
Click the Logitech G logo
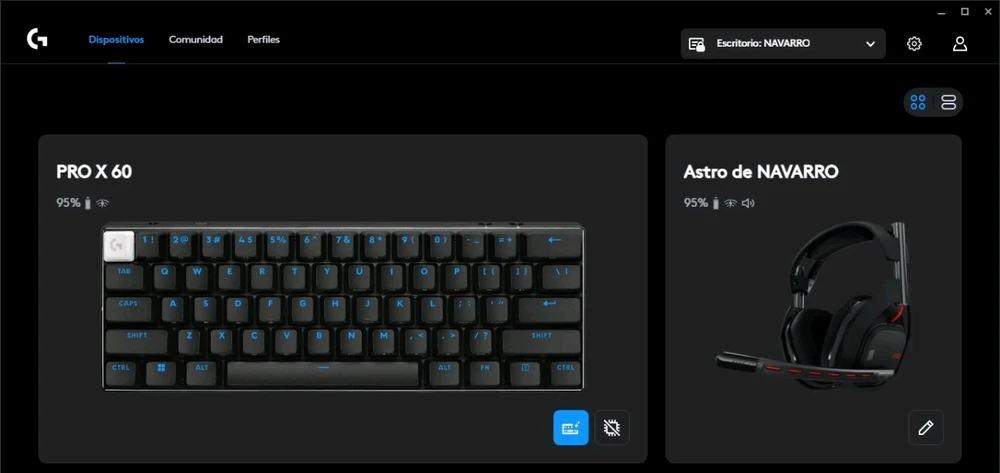click(37, 40)
